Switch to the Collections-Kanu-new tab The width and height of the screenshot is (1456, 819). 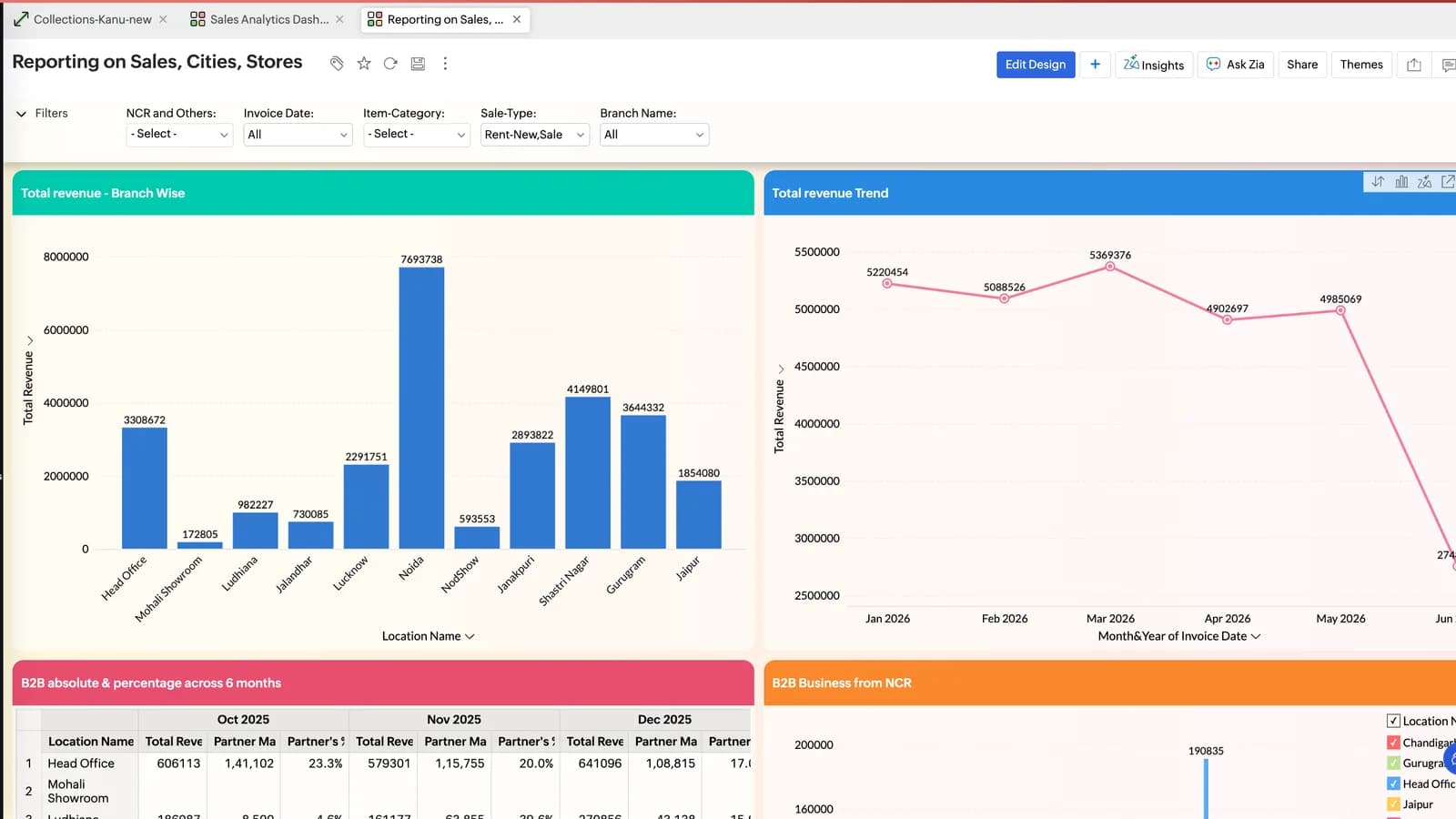[93, 19]
